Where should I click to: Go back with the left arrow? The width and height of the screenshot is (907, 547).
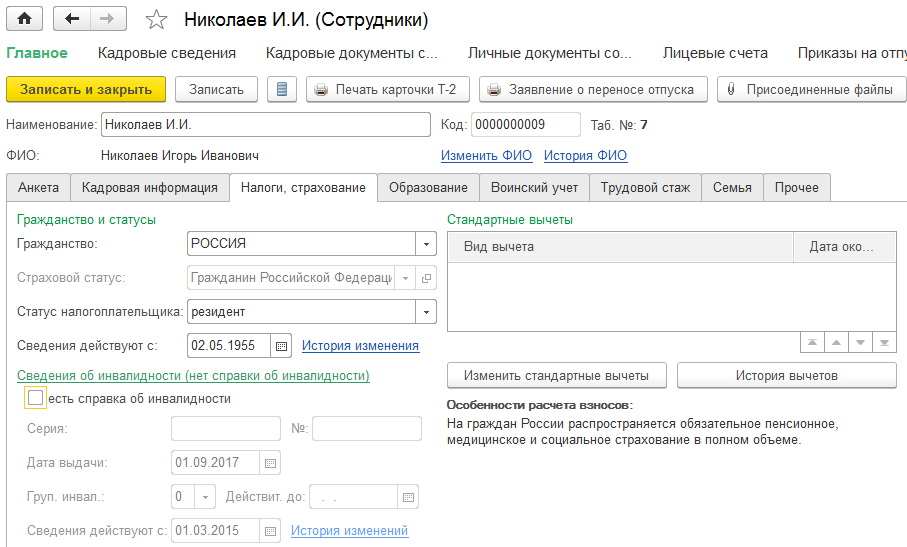[71, 19]
